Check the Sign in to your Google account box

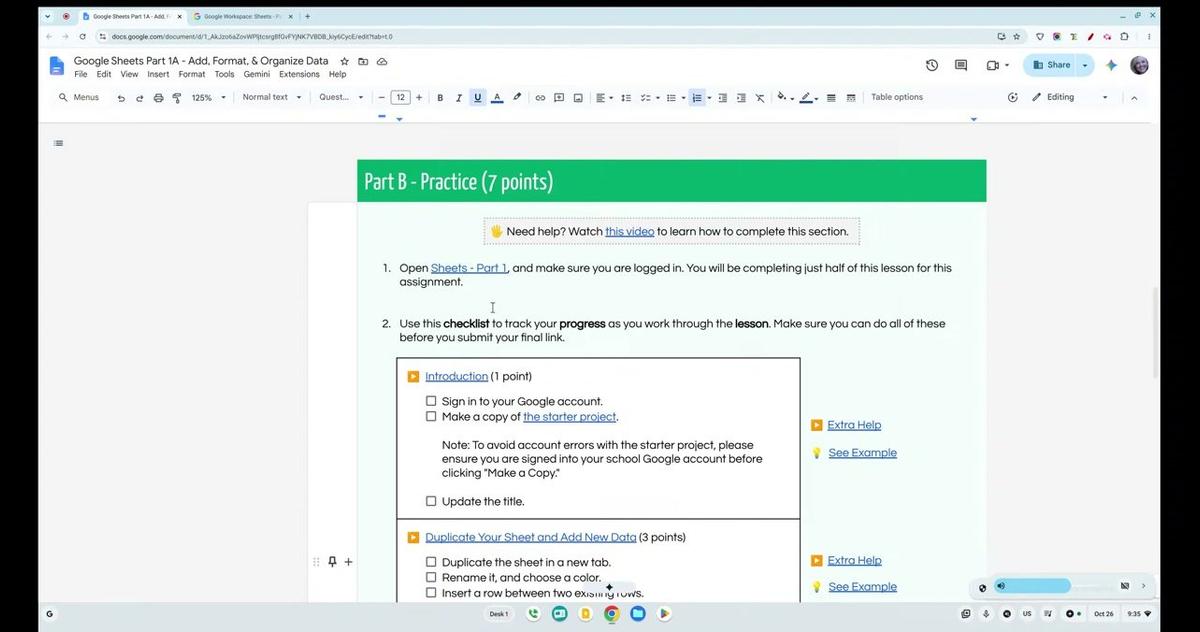pyautogui.click(x=431, y=401)
